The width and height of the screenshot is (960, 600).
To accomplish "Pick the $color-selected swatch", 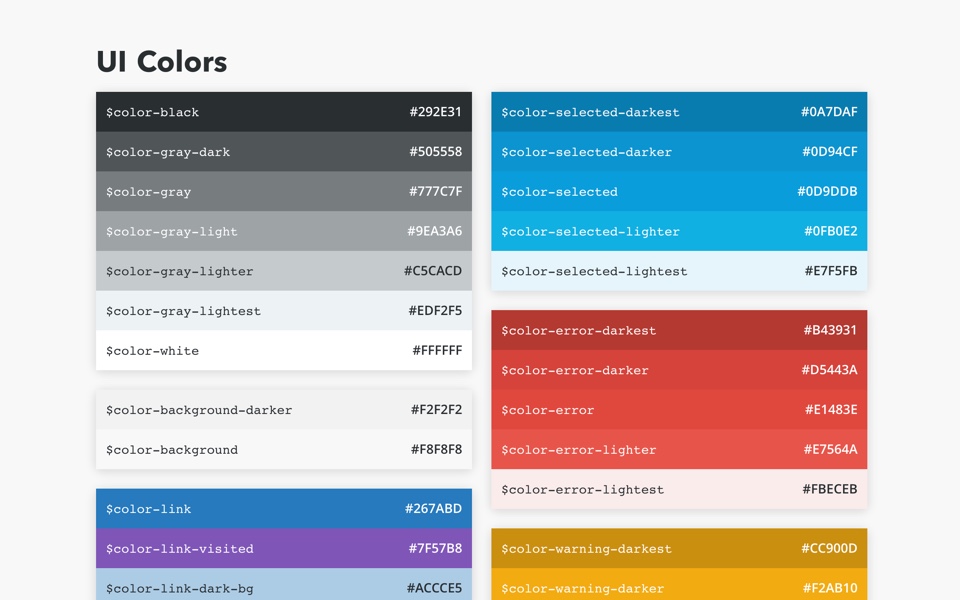I will tap(679, 192).
